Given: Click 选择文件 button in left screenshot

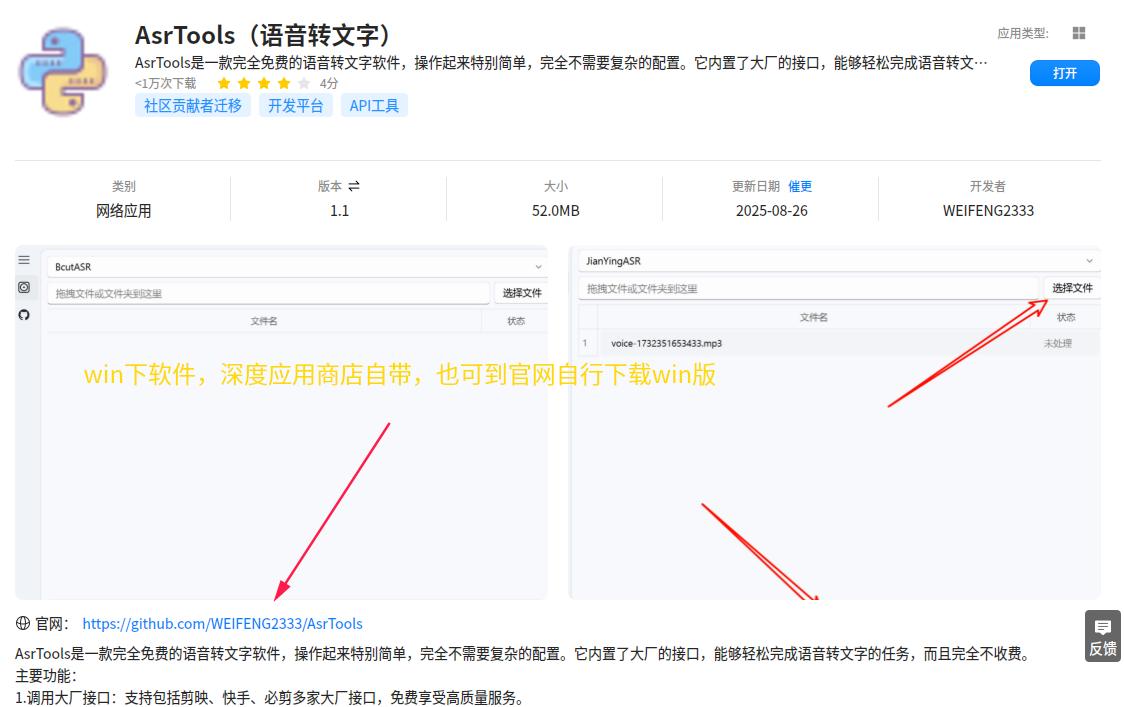Looking at the screenshot, I should [521, 293].
